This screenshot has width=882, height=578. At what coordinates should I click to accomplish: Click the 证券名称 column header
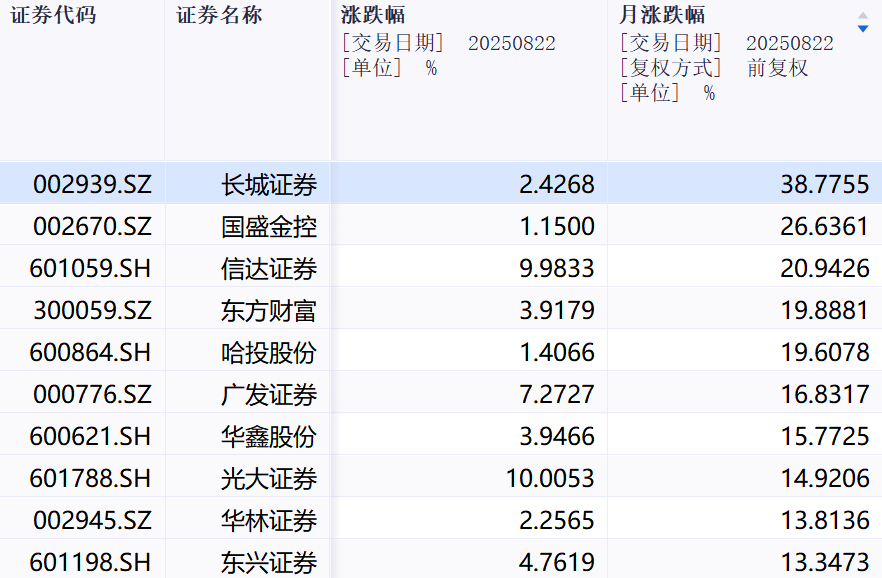(x=219, y=16)
